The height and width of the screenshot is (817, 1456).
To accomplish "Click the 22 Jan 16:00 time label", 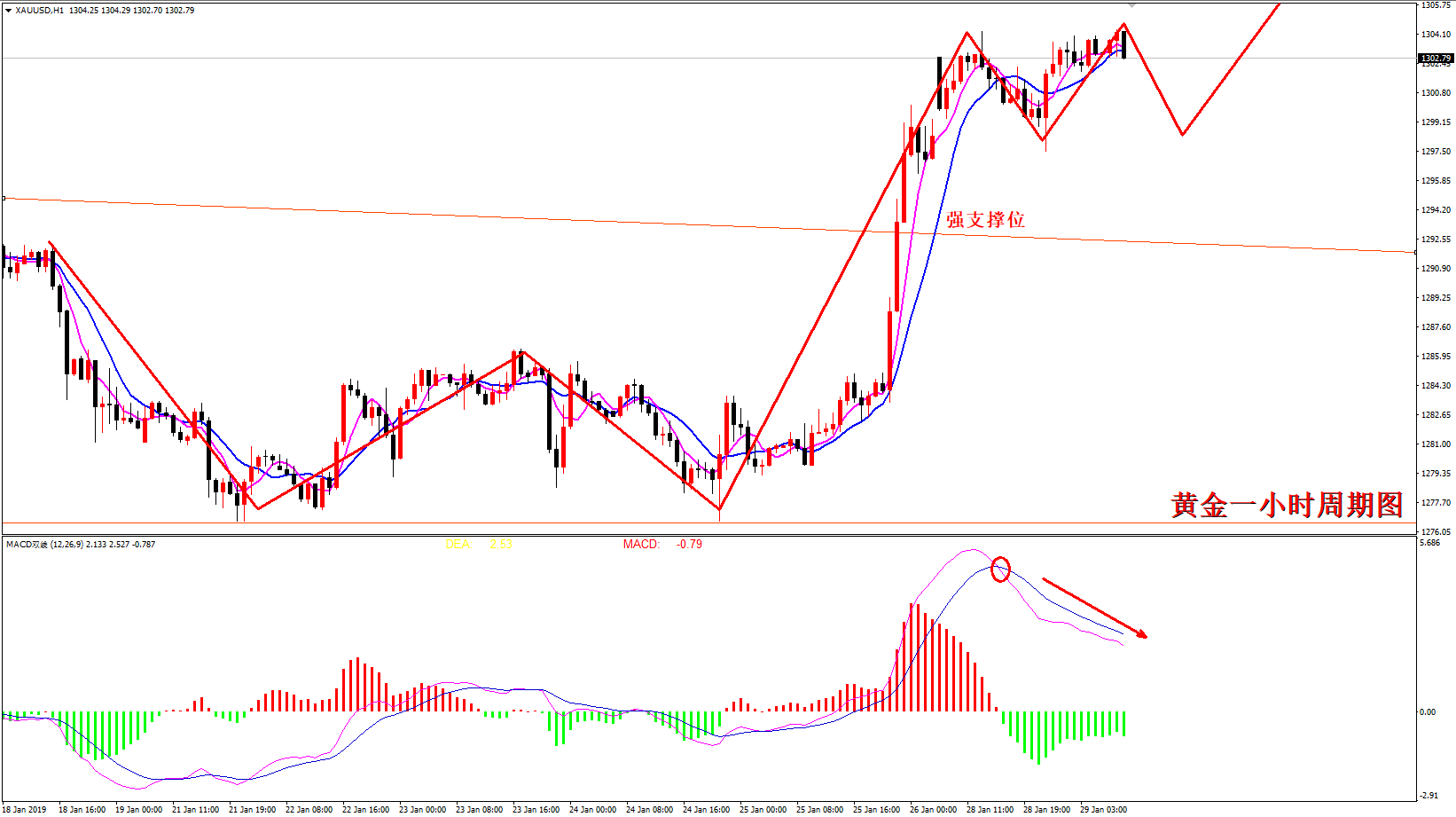I will [366, 809].
